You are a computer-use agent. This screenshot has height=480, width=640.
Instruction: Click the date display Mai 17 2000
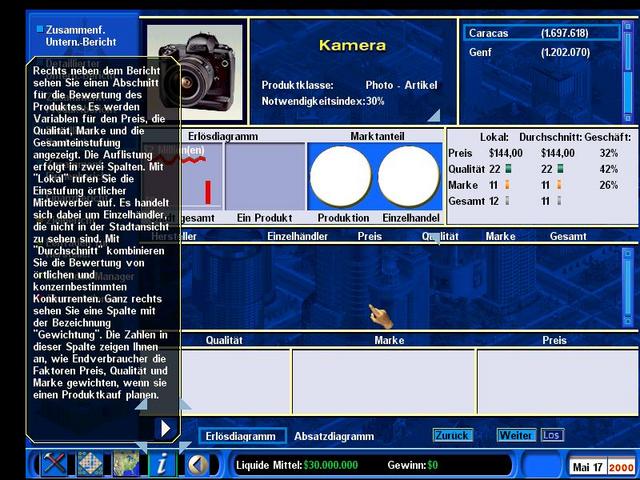tap(604, 467)
